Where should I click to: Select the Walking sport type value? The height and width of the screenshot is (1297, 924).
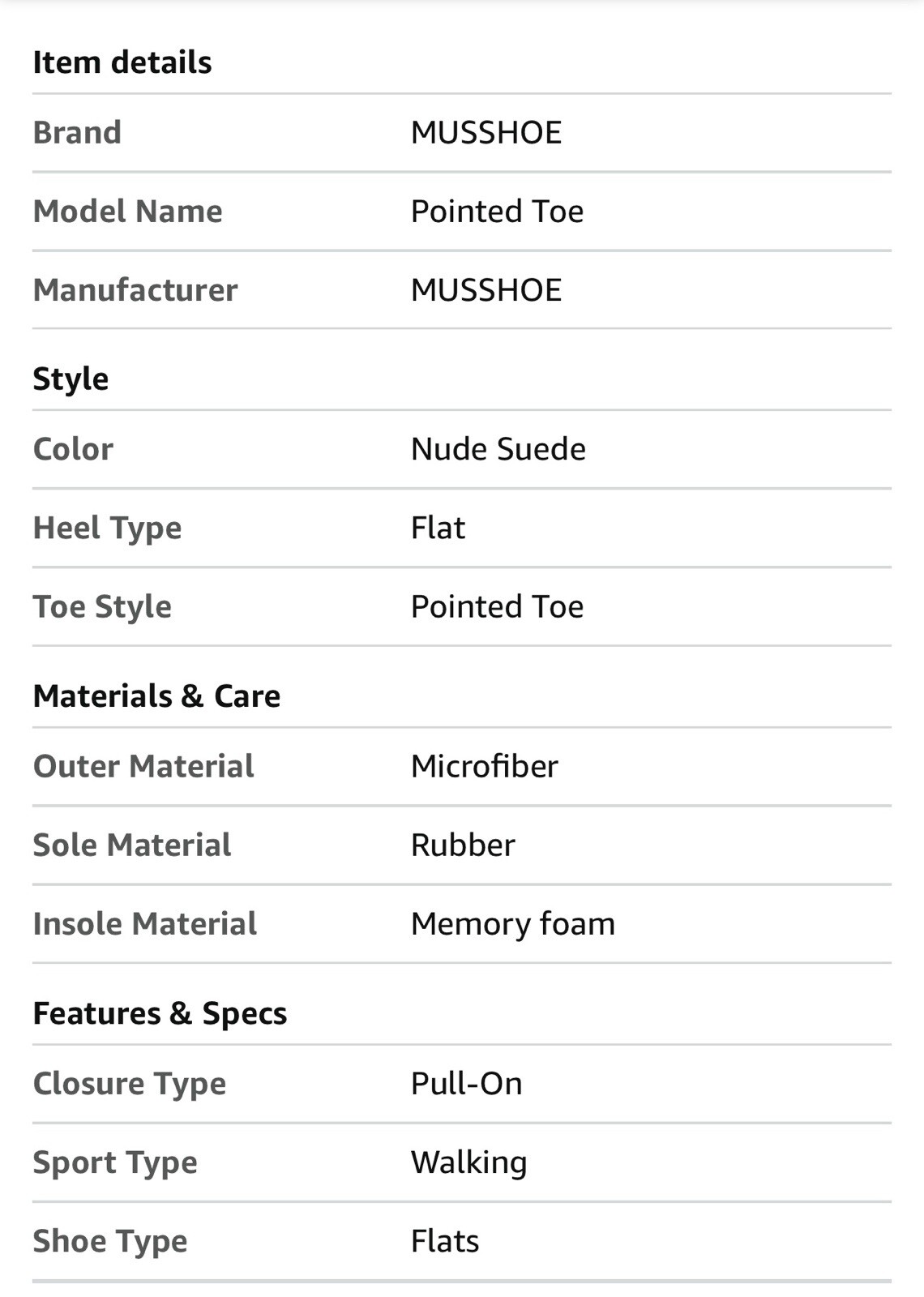[x=469, y=1163]
